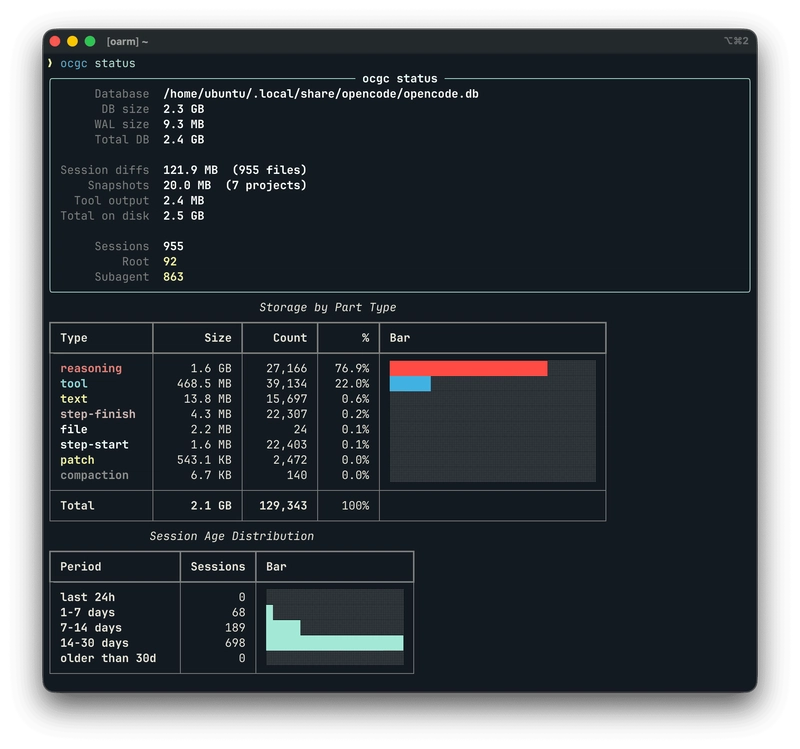Click the reasoning row in Storage table
Image resolution: width=800 pixels, height=749 pixels.
(92, 368)
